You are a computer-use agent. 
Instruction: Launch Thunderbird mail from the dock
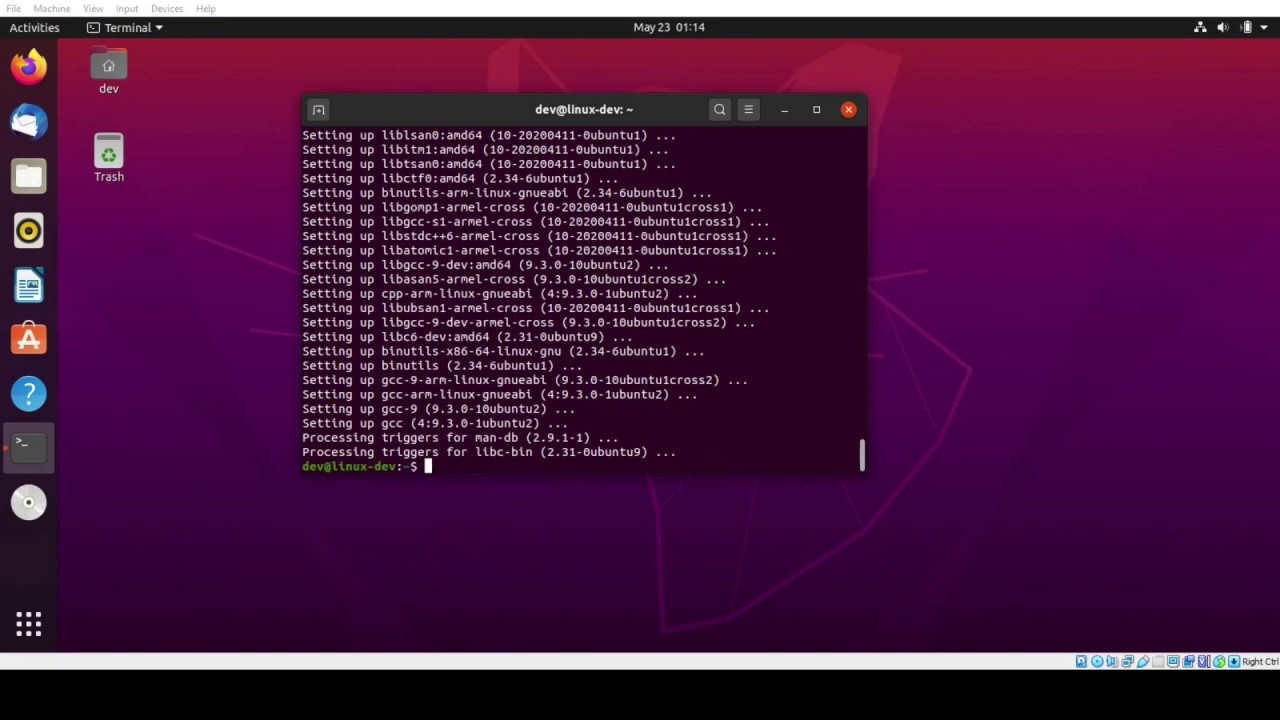(28, 122)
